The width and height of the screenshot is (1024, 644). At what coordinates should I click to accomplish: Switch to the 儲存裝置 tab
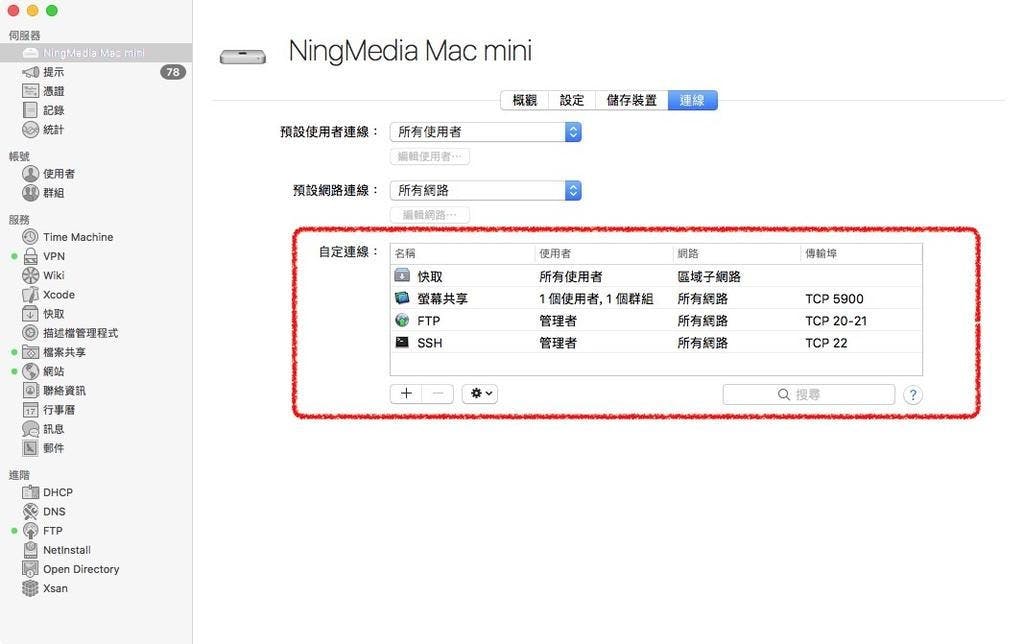pos(632,100)
